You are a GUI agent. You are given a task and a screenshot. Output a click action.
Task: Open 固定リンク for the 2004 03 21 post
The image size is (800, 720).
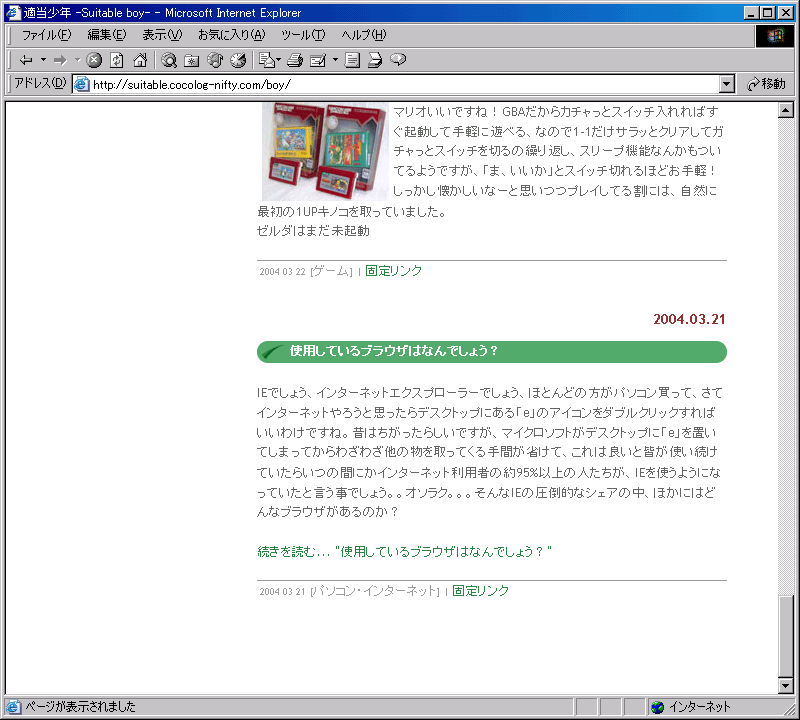coord(480,591)
